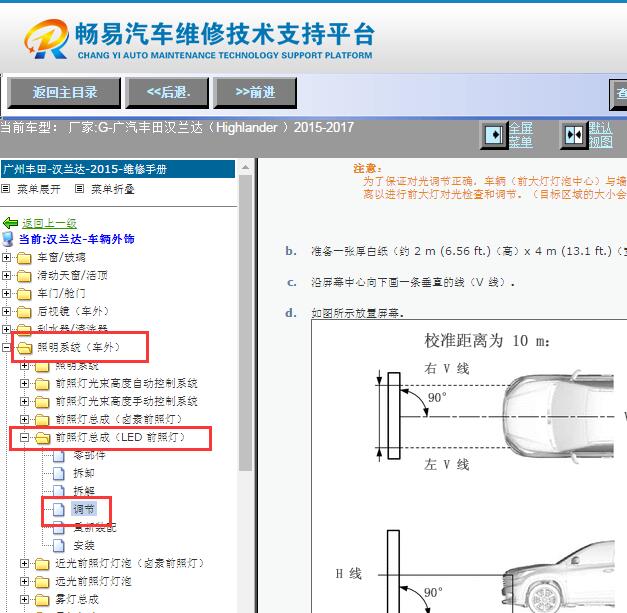Viewport: 627px width, 613px height.
Task: Click the 当前:汉兰达-车辆外饰 computer icon
Action: (x=8, y=239)
